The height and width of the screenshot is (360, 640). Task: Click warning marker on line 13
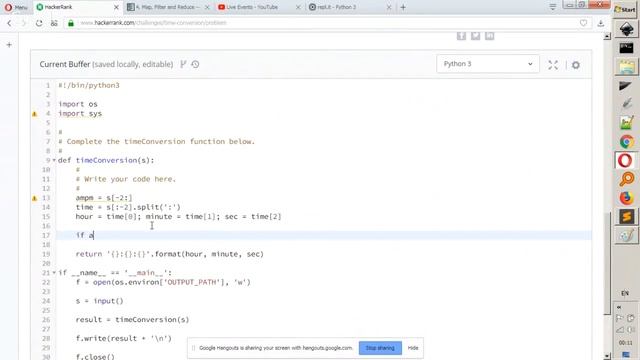coord(35,198)
